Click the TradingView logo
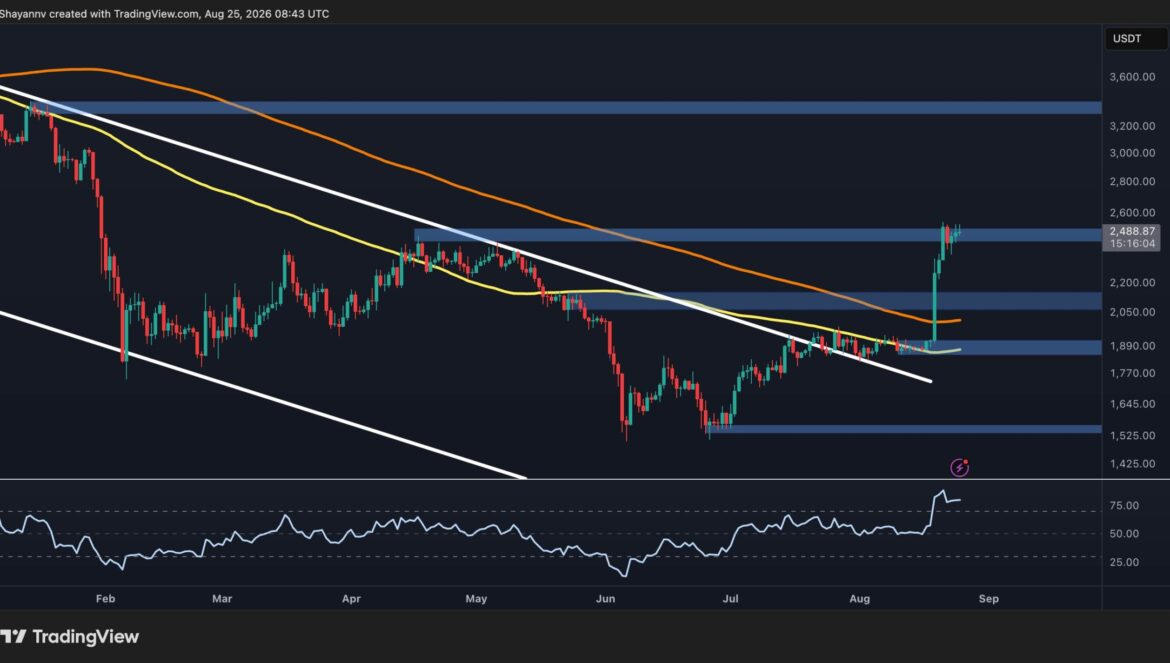The height and width of the screenshot is (663, 1170). 69,637
